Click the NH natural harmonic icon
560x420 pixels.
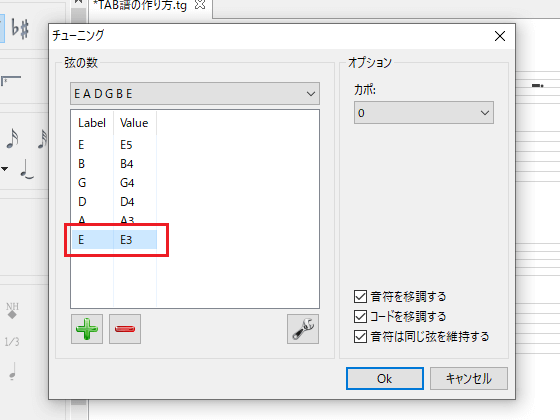pyautogui.click(x=12, y=310)
